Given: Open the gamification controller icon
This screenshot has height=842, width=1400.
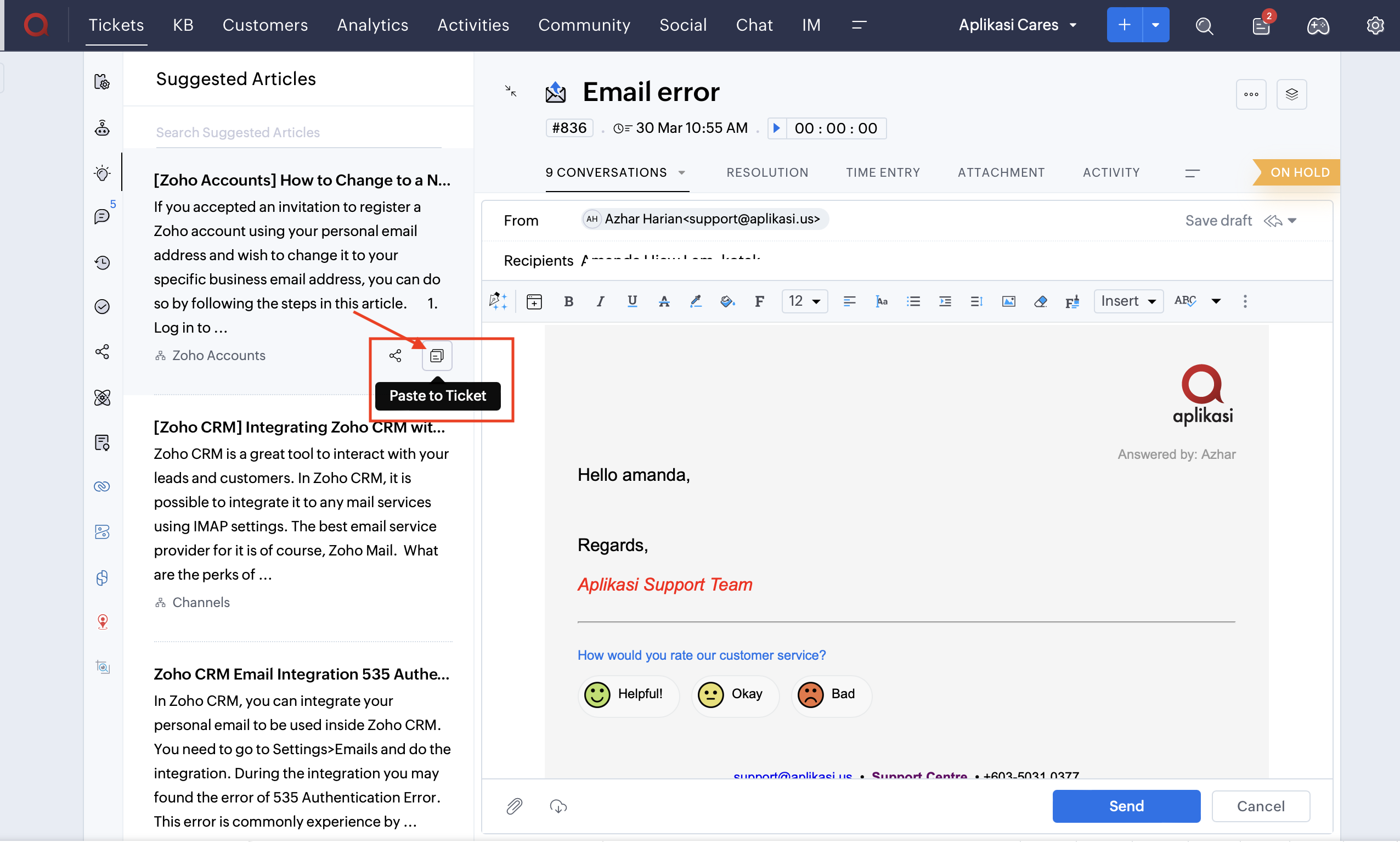Looking at the screenshot, I should (x=1318, y=26).
